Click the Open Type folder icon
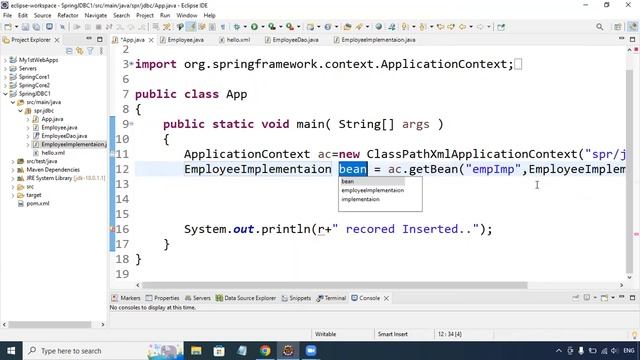 [x=347, y=27]
